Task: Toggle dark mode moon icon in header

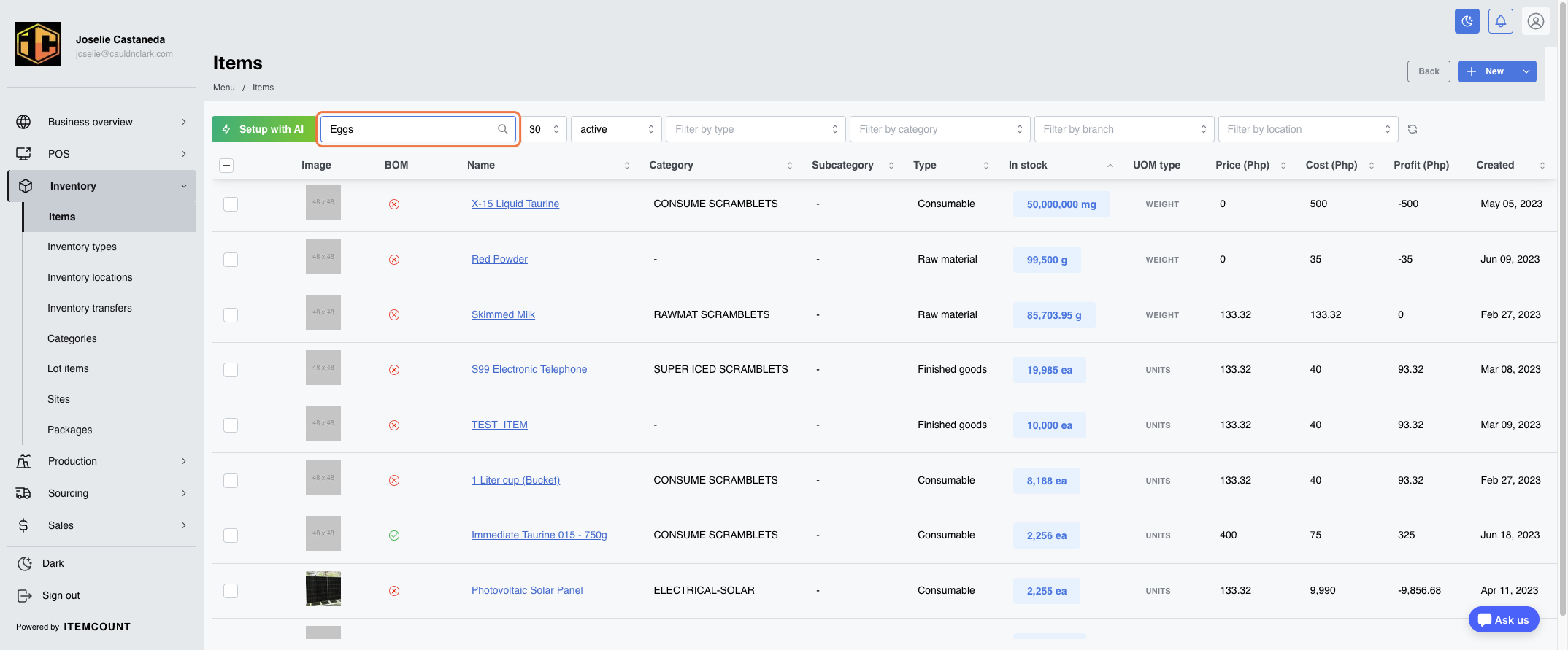Action: (x=1467, y=21)
